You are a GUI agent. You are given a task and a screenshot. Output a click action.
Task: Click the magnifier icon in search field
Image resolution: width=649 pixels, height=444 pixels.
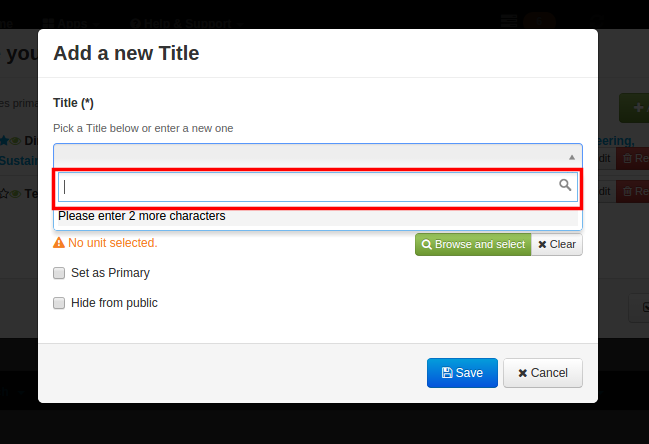pos(565,185)
